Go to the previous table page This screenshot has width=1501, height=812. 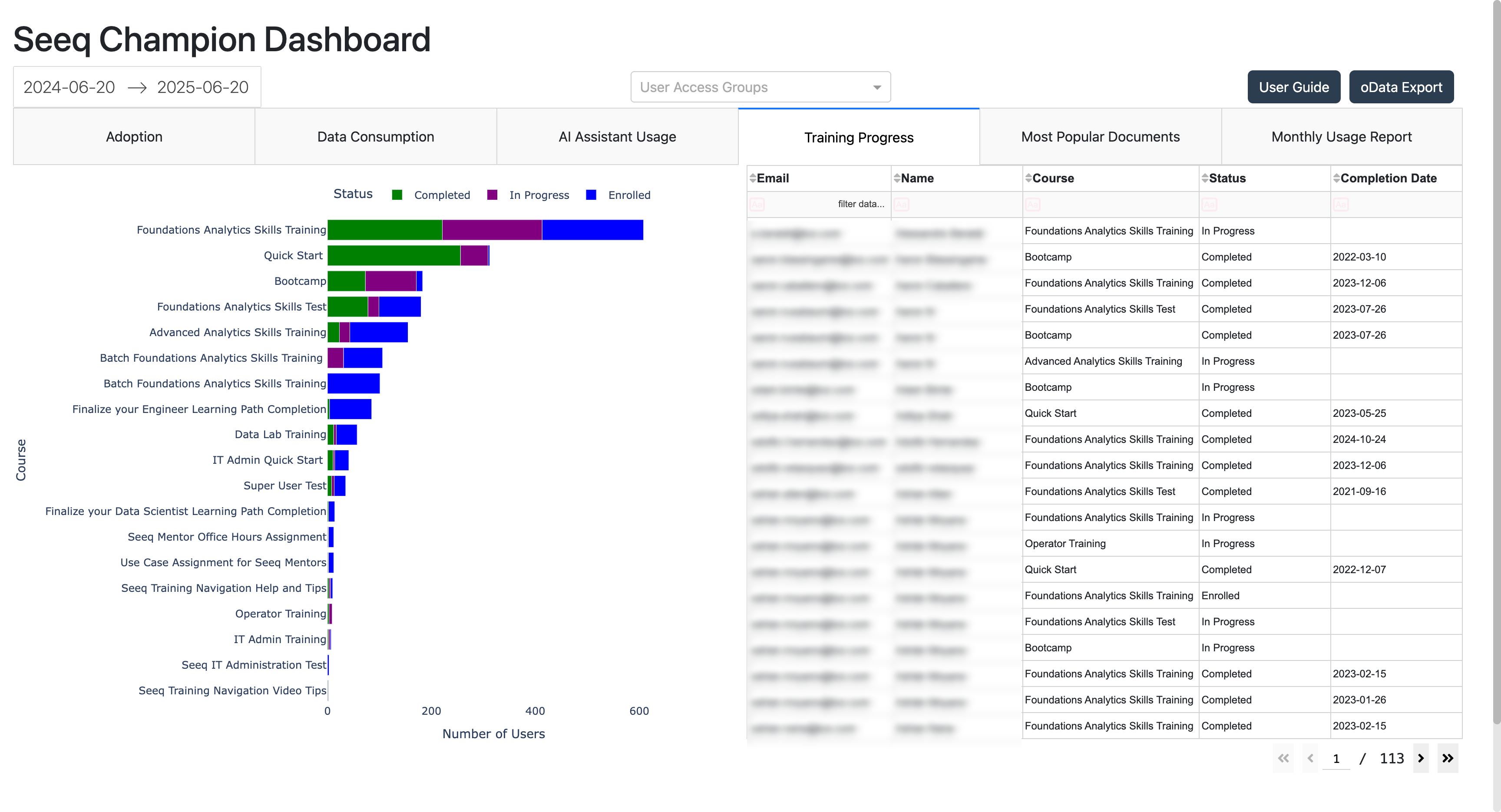1310,758
